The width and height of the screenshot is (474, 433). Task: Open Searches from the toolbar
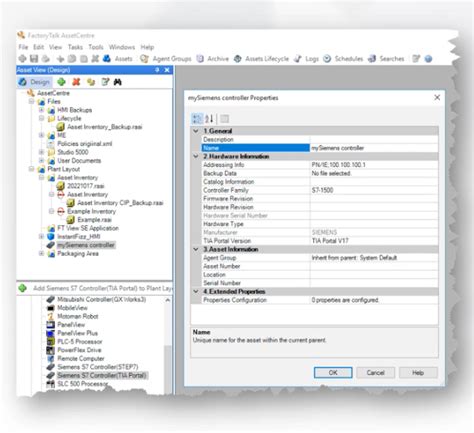pos(386,59)
